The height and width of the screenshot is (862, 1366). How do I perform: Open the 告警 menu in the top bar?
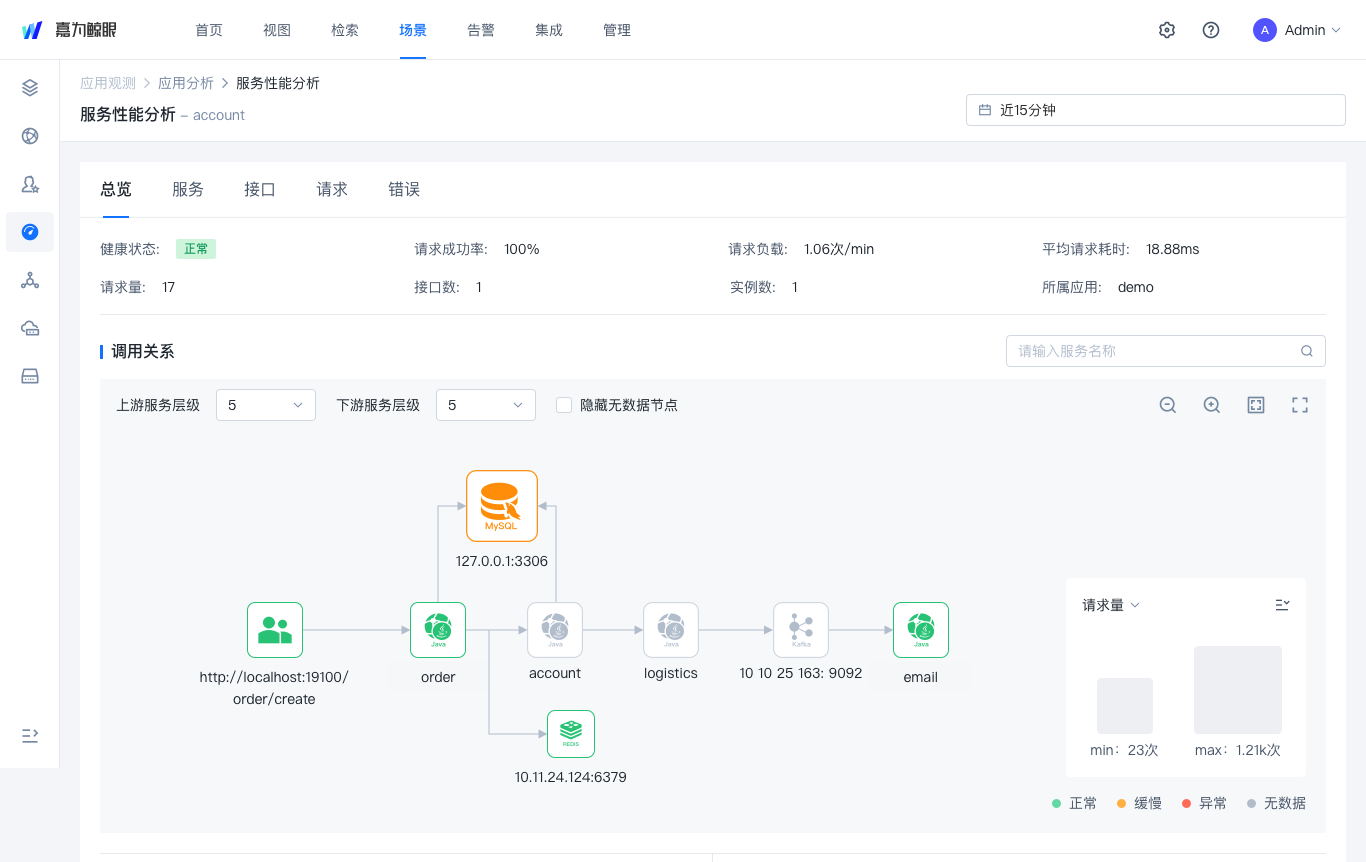pos(481,30)
